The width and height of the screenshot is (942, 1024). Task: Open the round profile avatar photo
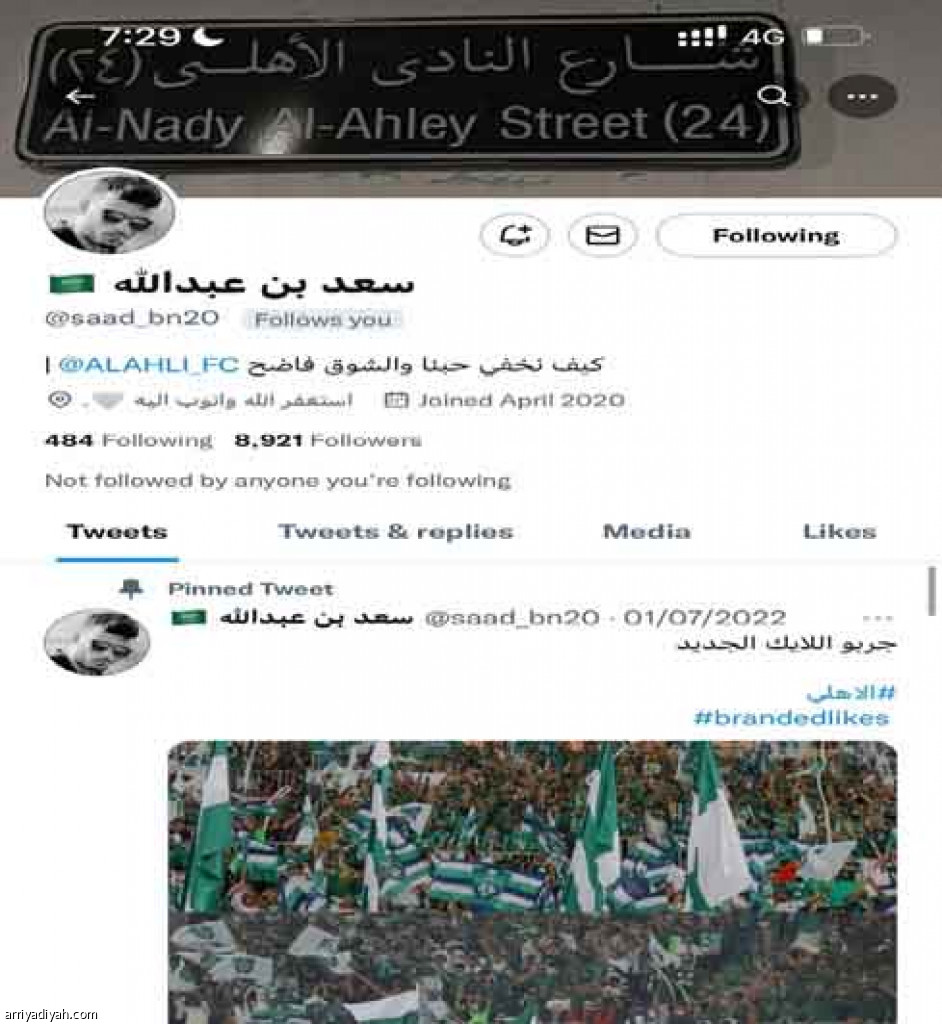point(109,211)
